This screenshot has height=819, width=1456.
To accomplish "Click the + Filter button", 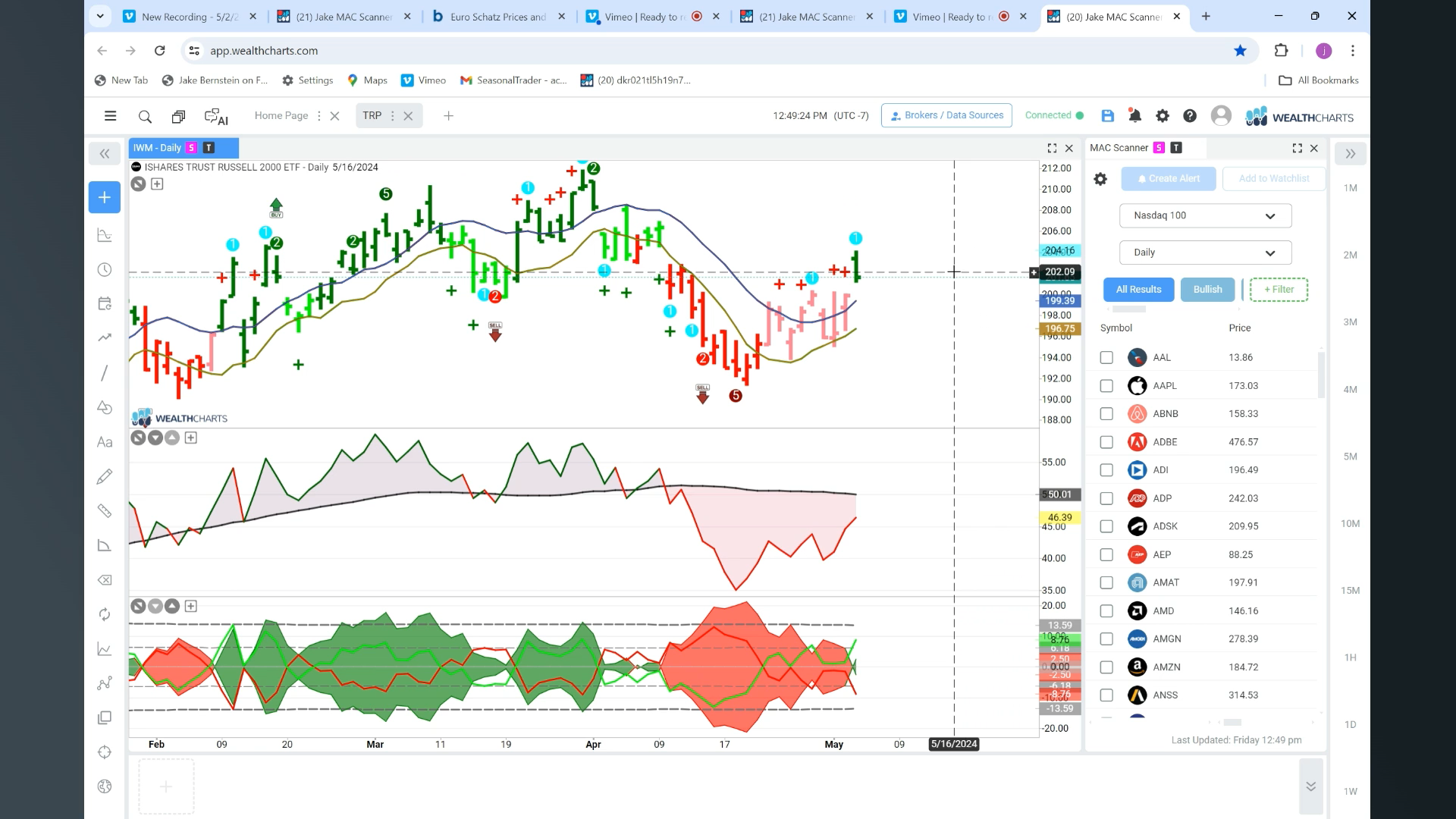I will 1279,290.
